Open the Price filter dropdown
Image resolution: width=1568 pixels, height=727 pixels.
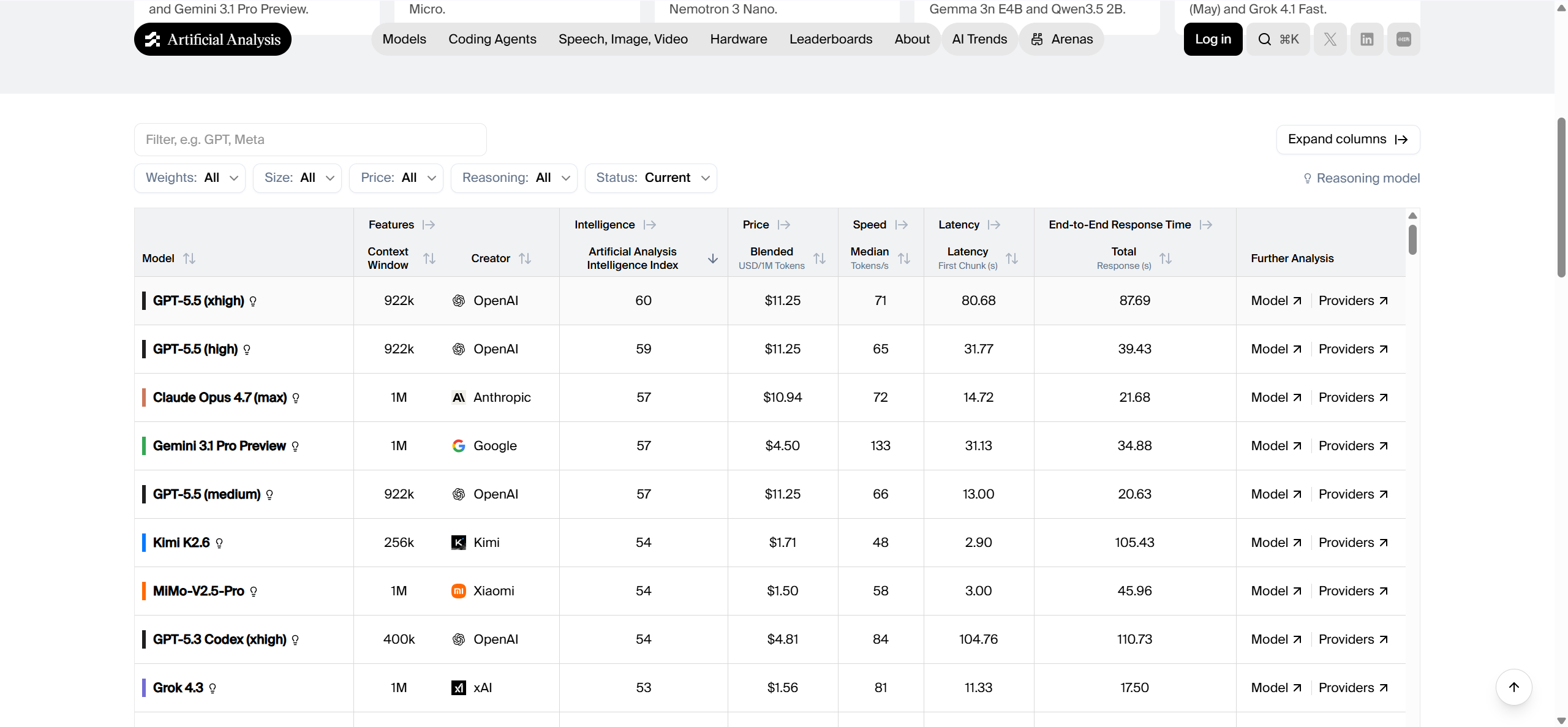396,178
